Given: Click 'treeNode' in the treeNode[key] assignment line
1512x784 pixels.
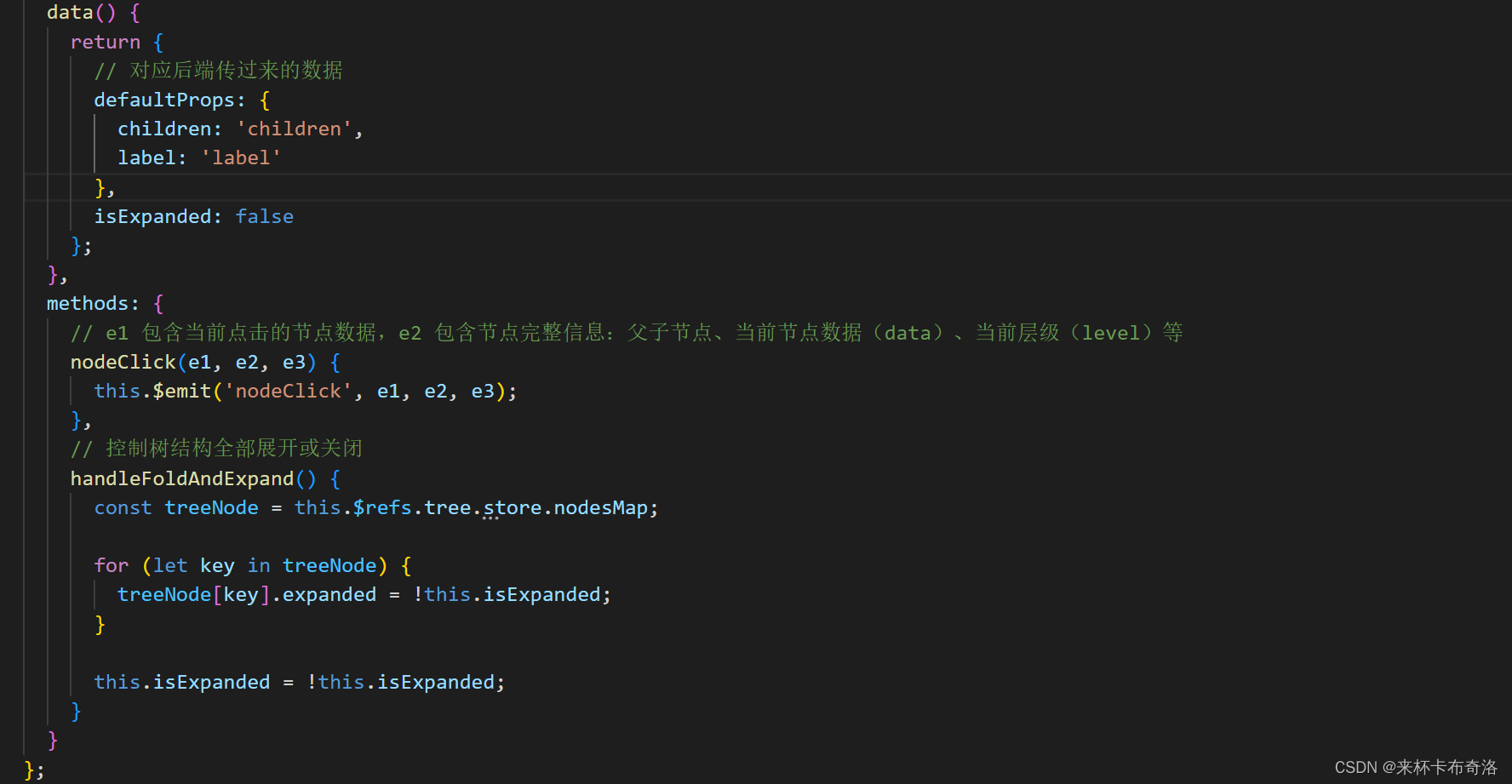Looking at the screenshot, I should 164,594.
